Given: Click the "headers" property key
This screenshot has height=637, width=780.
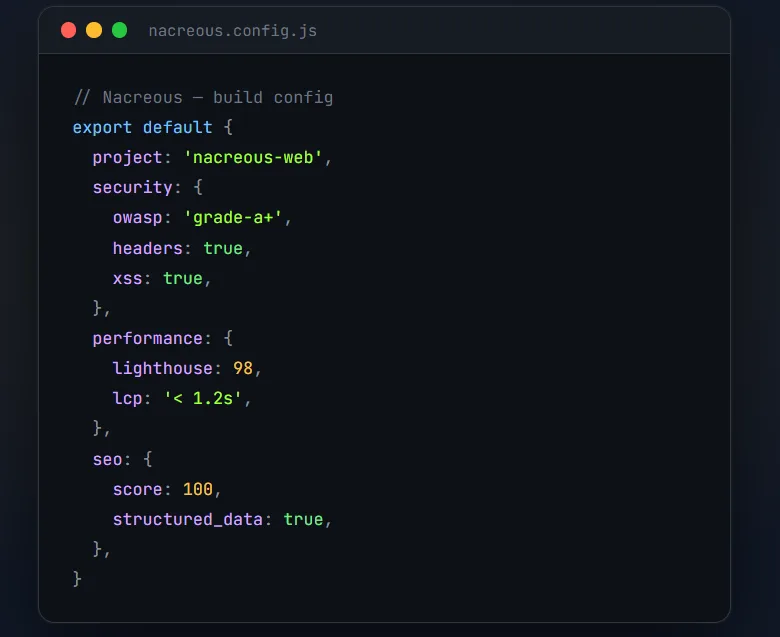Looking at the screenshot, I should point(148,248).
